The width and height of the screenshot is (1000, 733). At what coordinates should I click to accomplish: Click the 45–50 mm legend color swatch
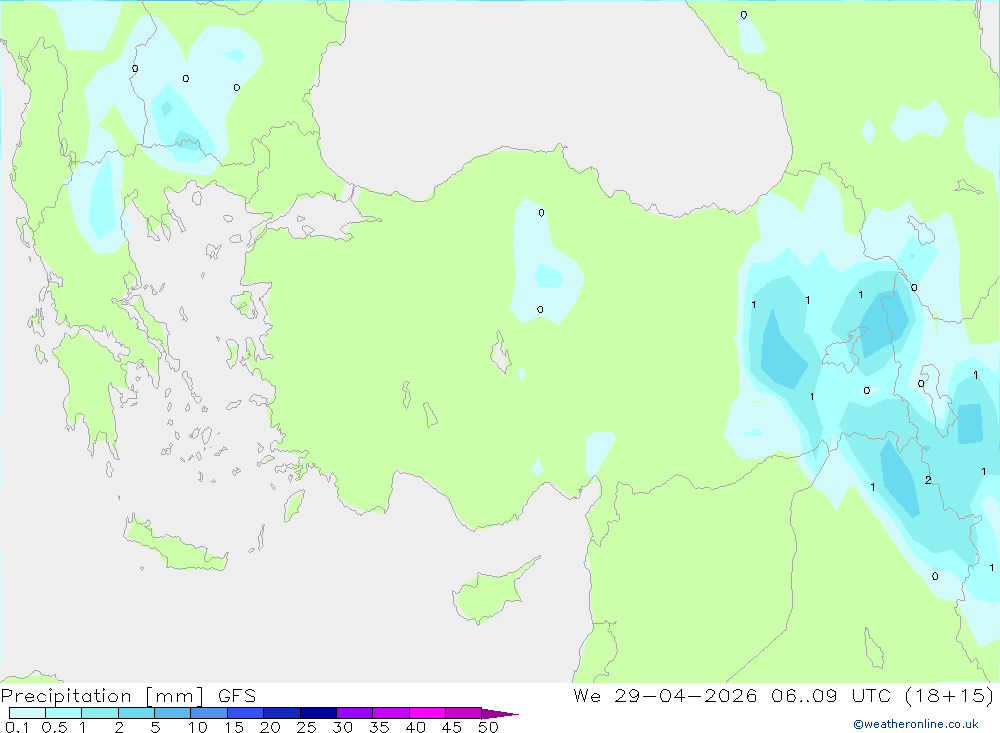(x=464, y=713)
